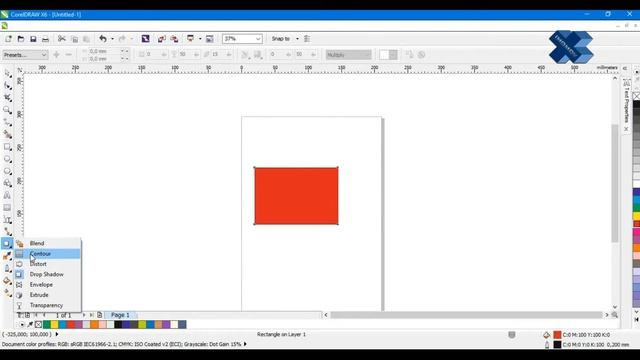The image size is (640, 360).
Task: Click the vertical scrollbar of the drawing window
Action: 615,183
